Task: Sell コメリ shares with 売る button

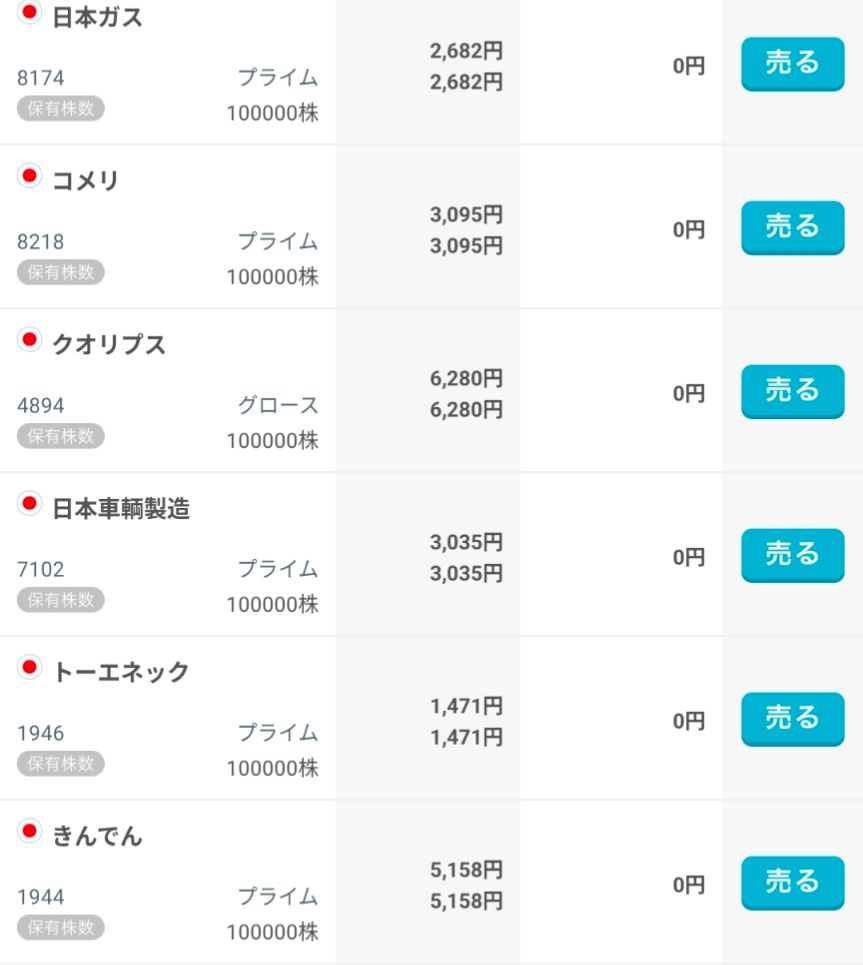Action: (x=792, y=227)
